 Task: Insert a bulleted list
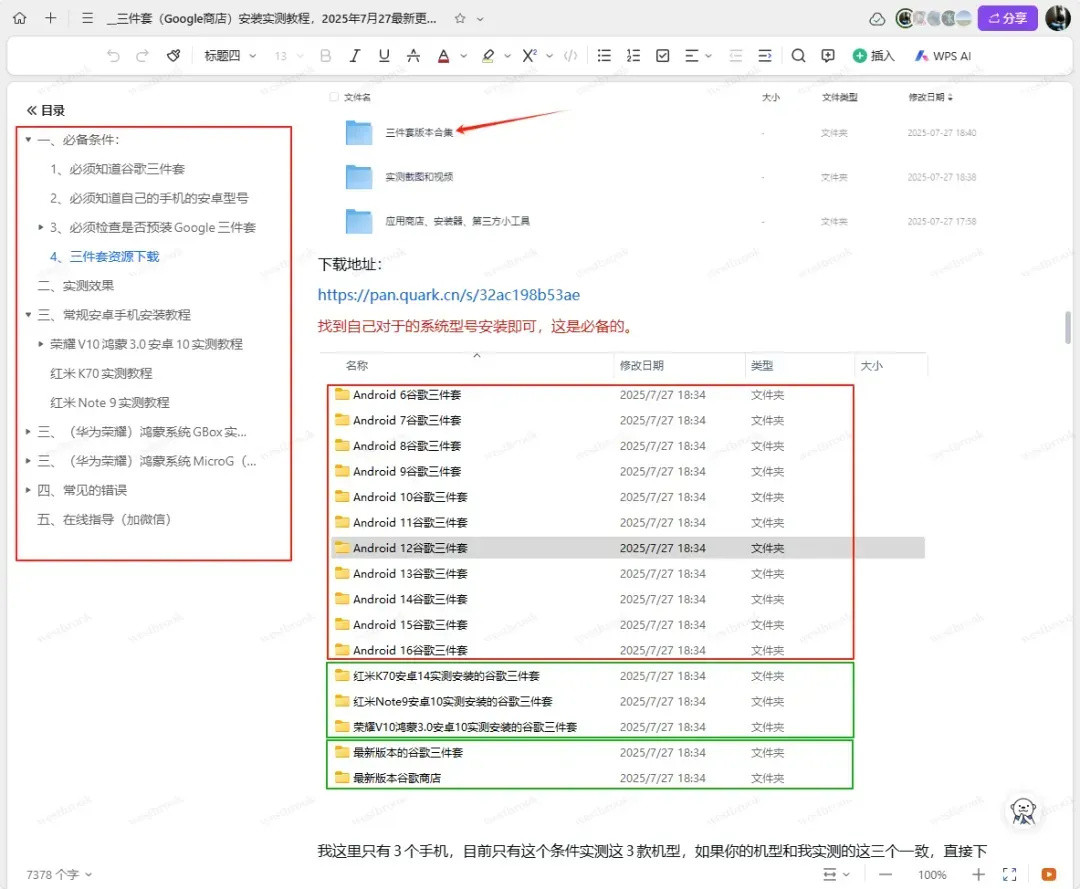coord(604,56)
